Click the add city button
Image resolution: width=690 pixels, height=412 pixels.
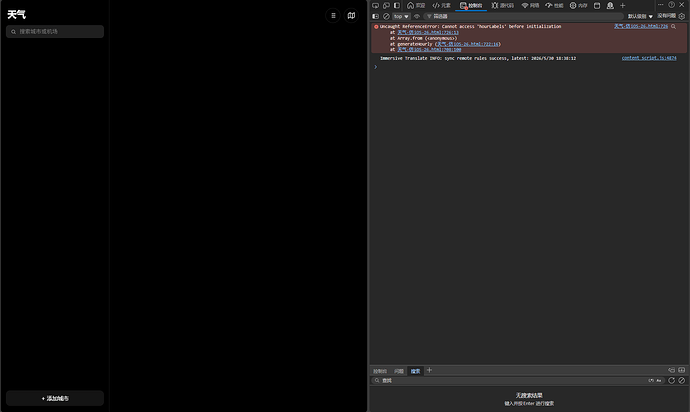(55, 398)
